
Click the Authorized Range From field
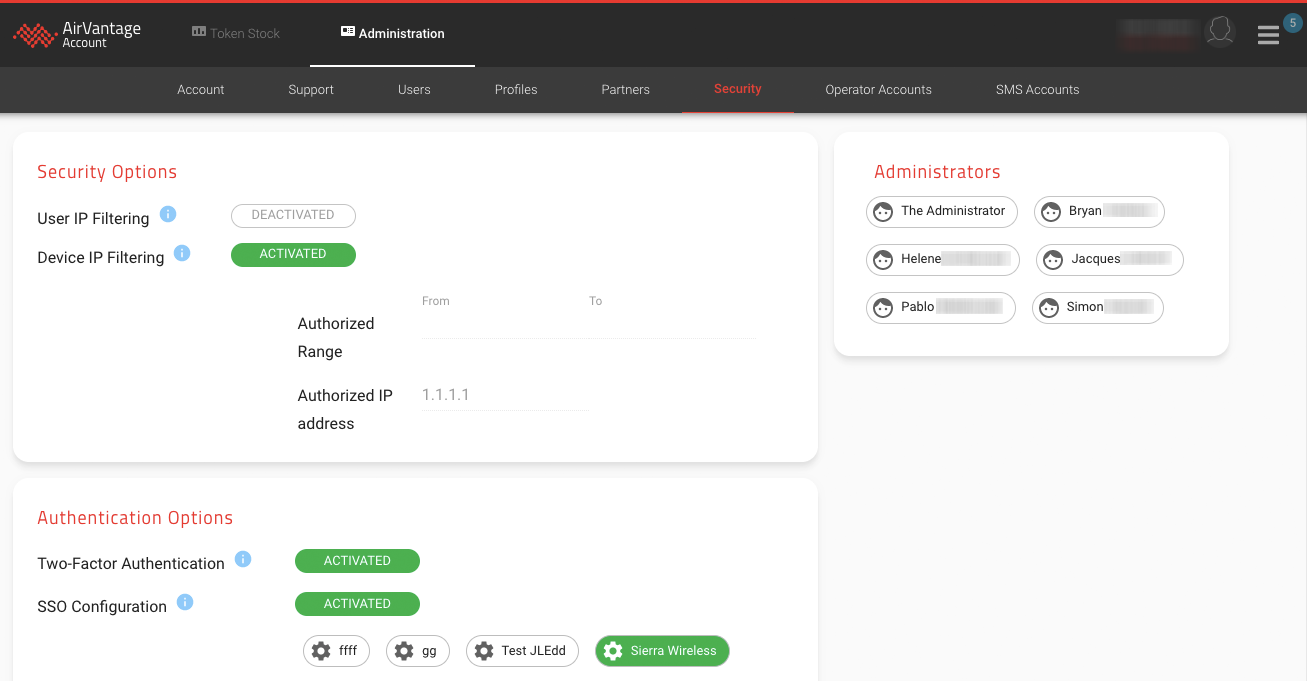click(x=500, y=324)
